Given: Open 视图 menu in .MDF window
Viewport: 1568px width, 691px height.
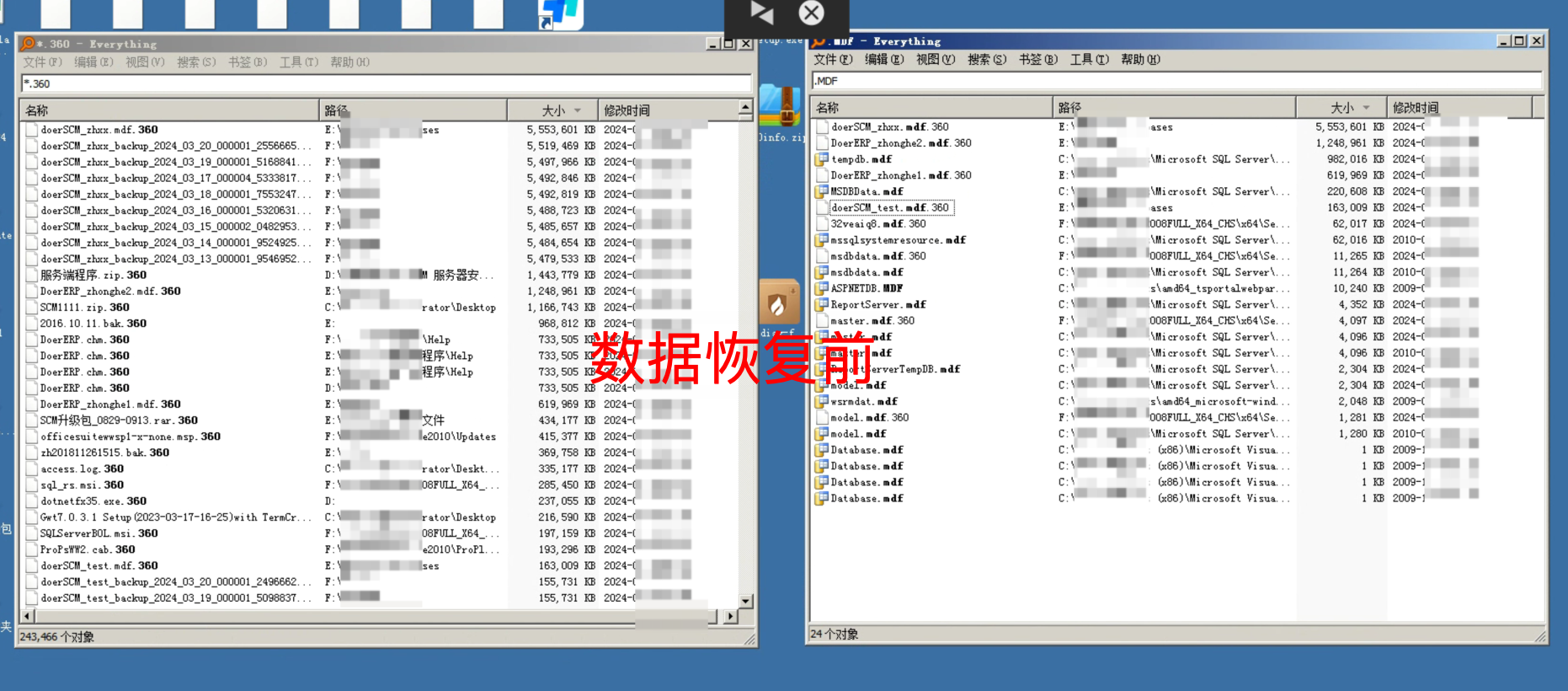Looking at the screenshot, I should pyautogui.click(x=936, y=60).
